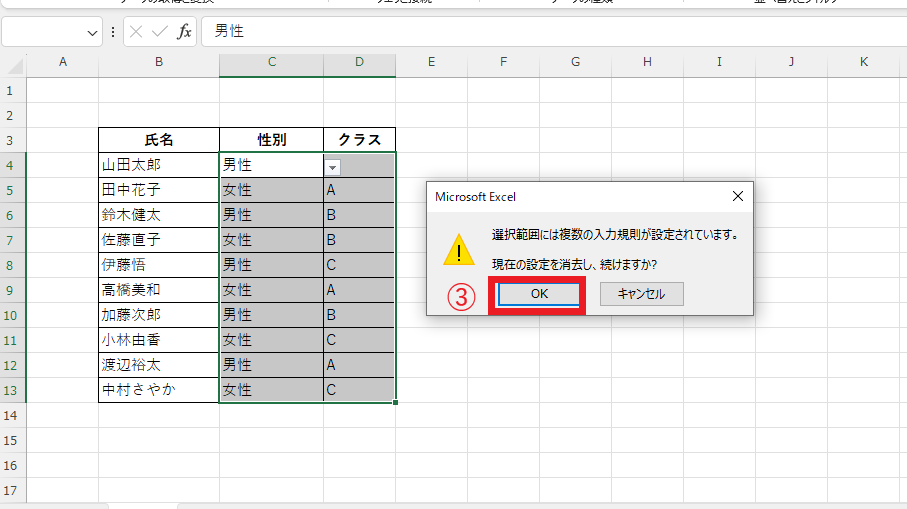
Task: Click the formula bar input showing 男性
Action: click(554, 31)
